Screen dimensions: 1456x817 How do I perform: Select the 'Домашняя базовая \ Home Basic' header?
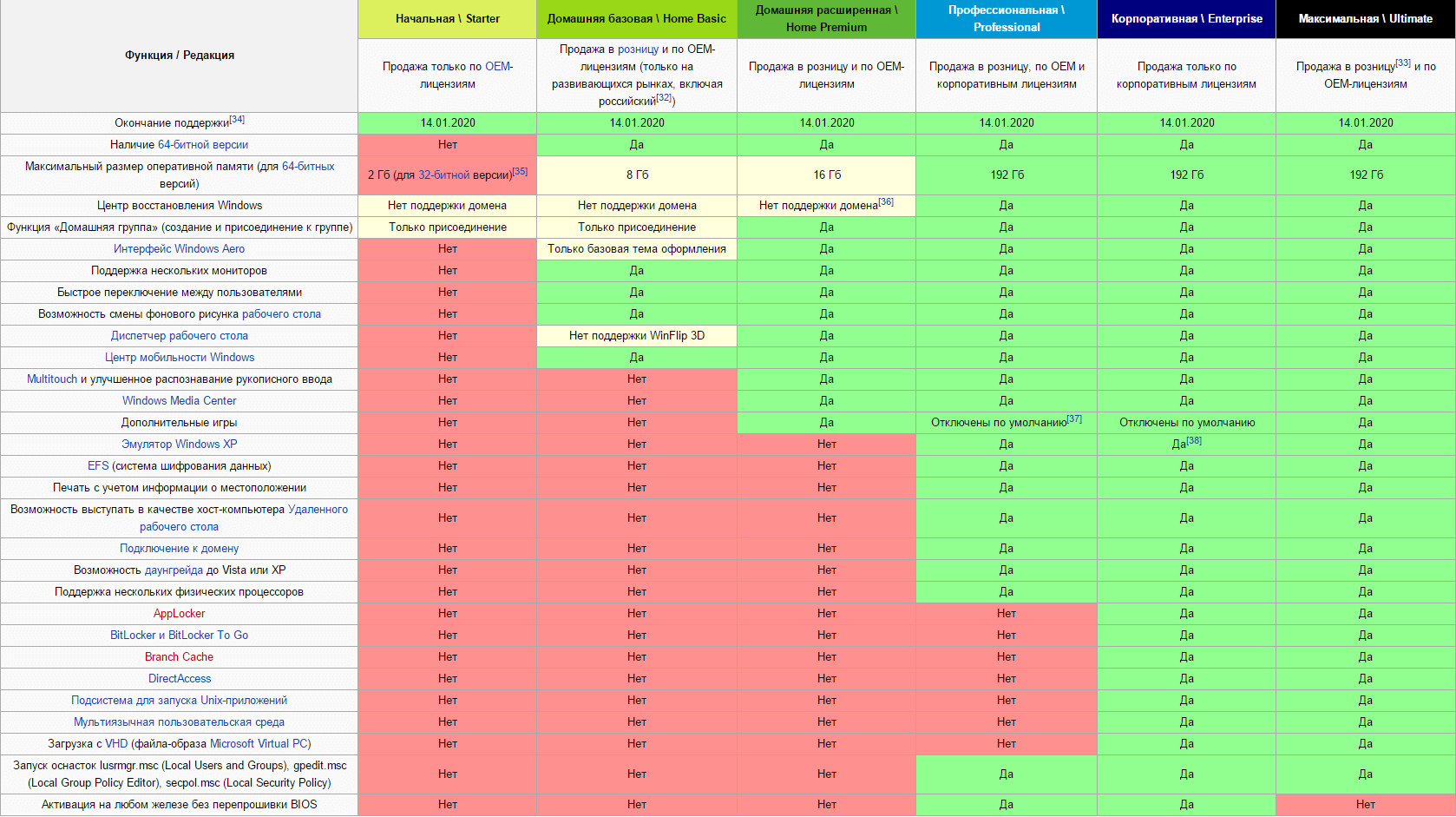(637, 19)
